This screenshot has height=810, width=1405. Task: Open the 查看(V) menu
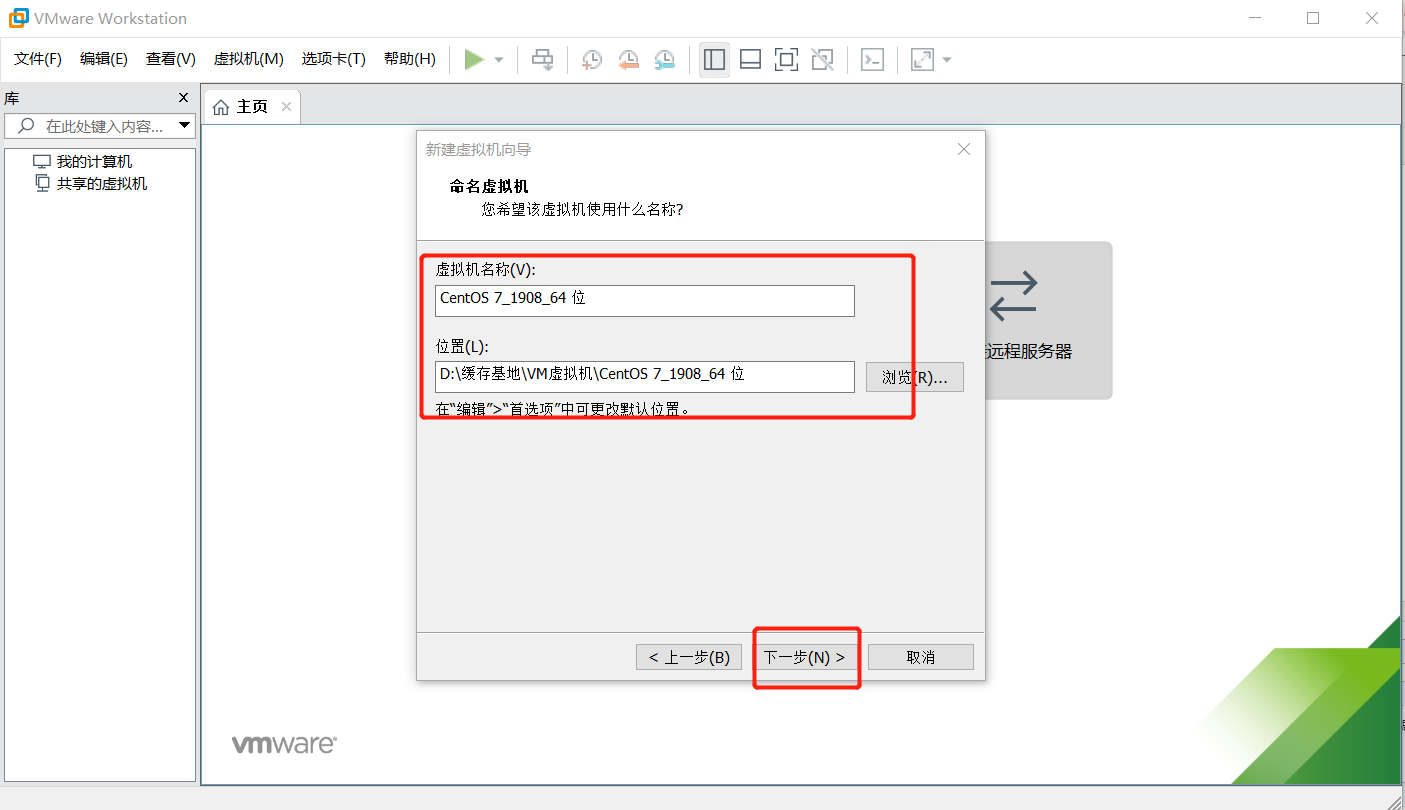(171, 59)
